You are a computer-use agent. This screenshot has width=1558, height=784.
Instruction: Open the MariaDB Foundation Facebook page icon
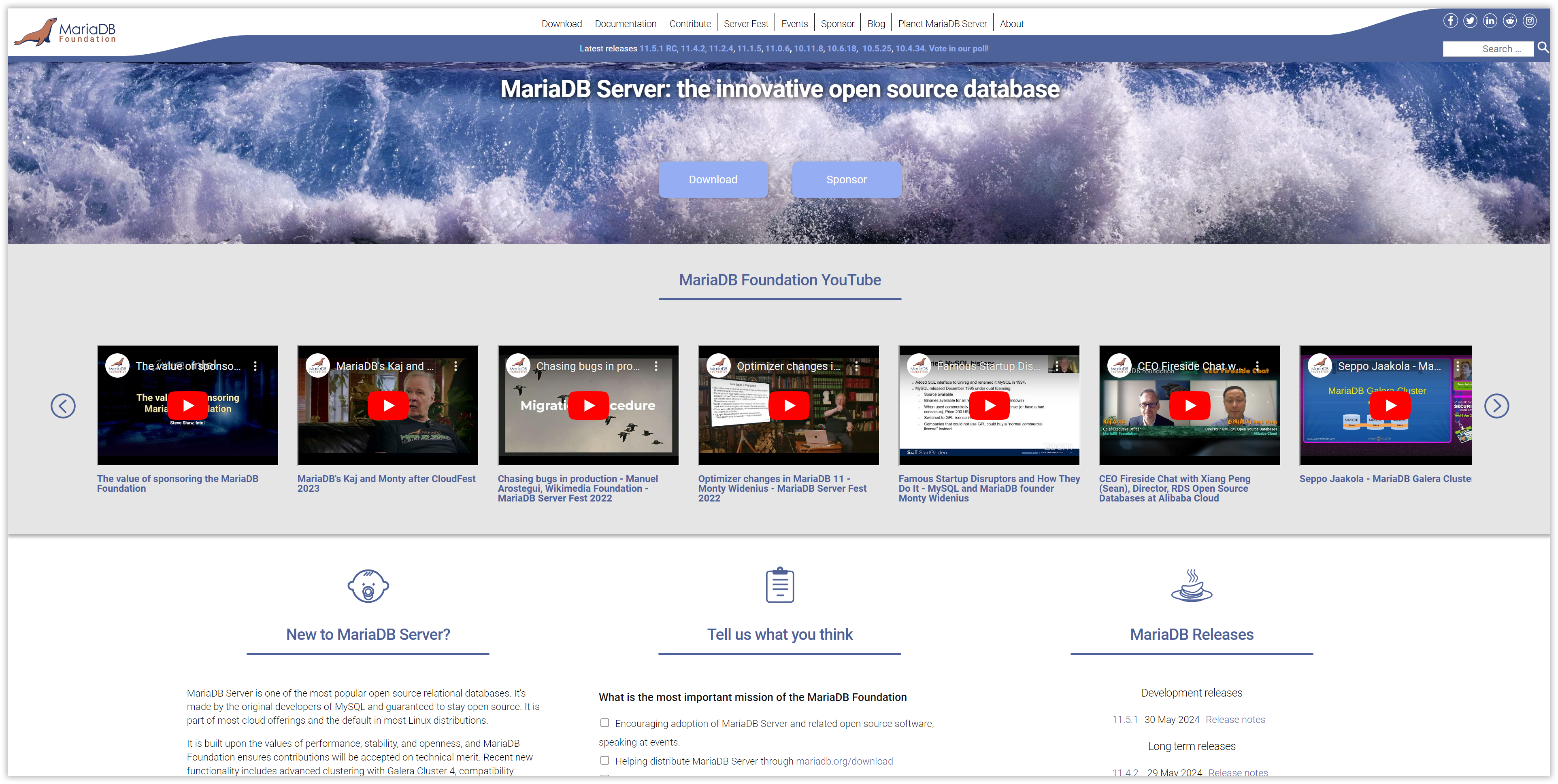1450,21
